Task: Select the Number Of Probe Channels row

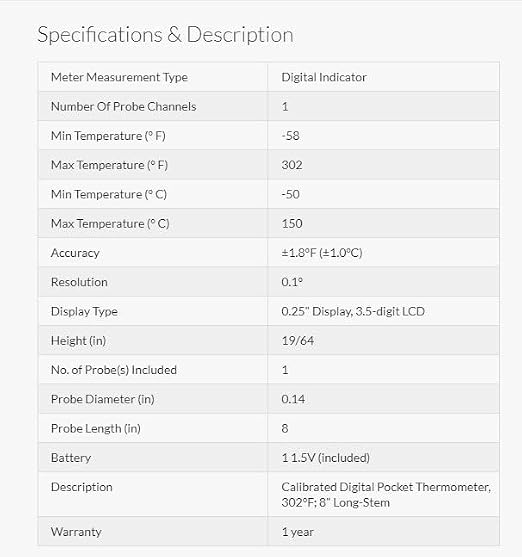Action: click(269, 107)
